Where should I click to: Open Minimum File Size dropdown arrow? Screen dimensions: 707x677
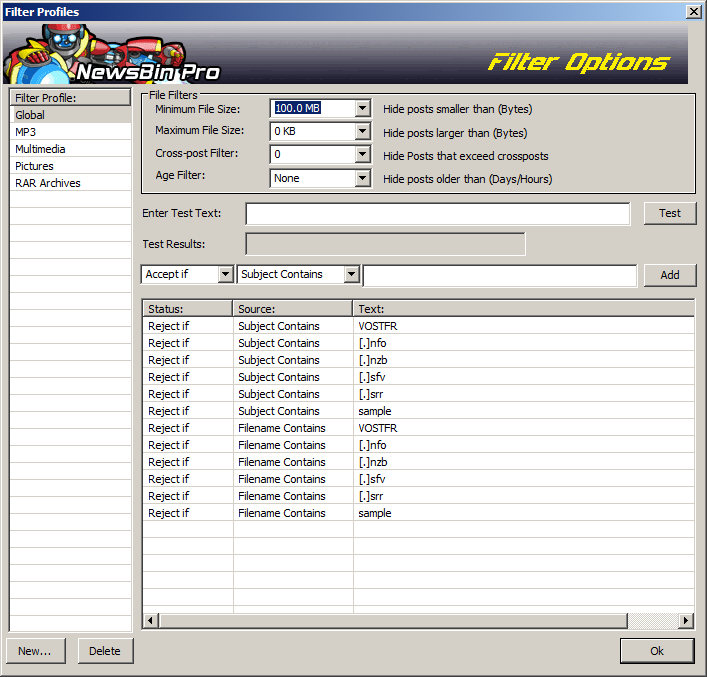point(362,109)
